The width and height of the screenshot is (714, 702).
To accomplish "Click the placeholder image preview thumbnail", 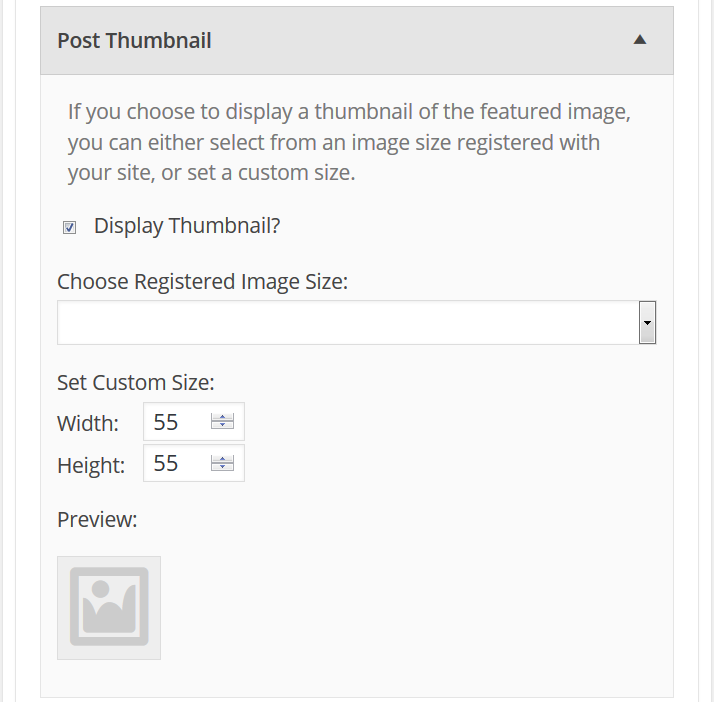I will [109, 608].
